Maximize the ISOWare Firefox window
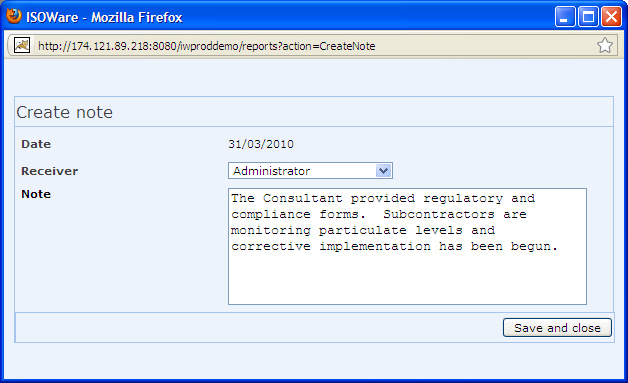Viewport: 628px width, 383px height. point(588,17)
